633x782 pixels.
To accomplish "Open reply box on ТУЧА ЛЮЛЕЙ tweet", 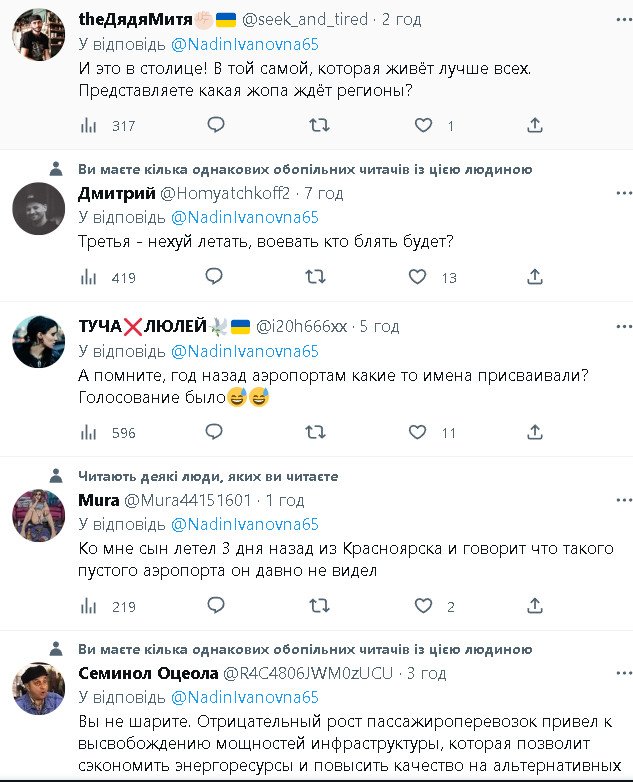I will pos(215,432).
